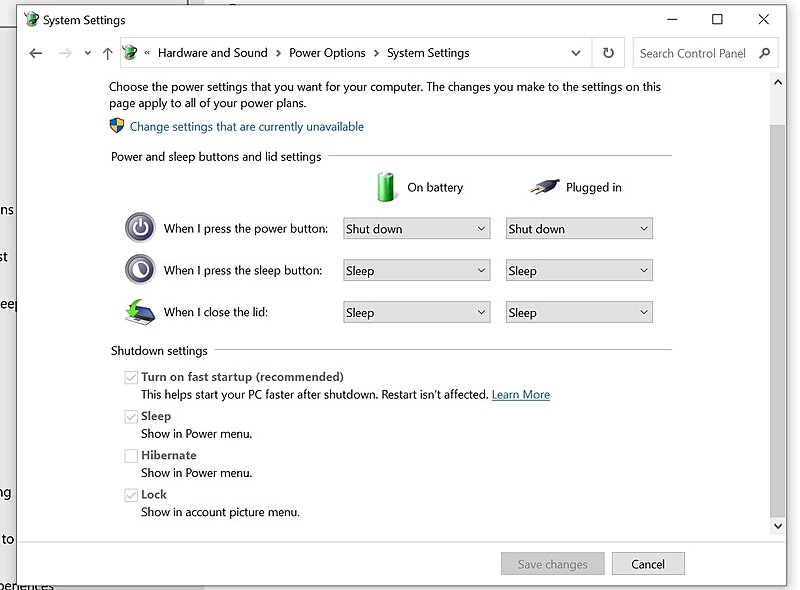
Task: Open Power Options breadcrumb
Action: click(x=327, y=53)
